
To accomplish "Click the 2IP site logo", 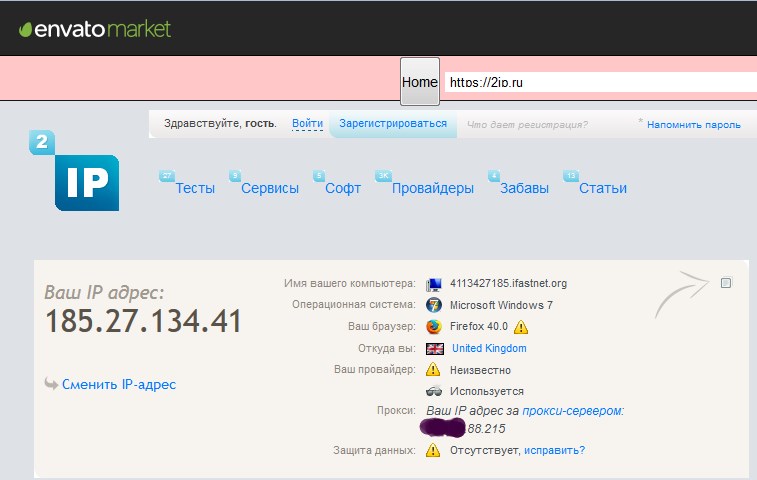I will tap(74, 170).
